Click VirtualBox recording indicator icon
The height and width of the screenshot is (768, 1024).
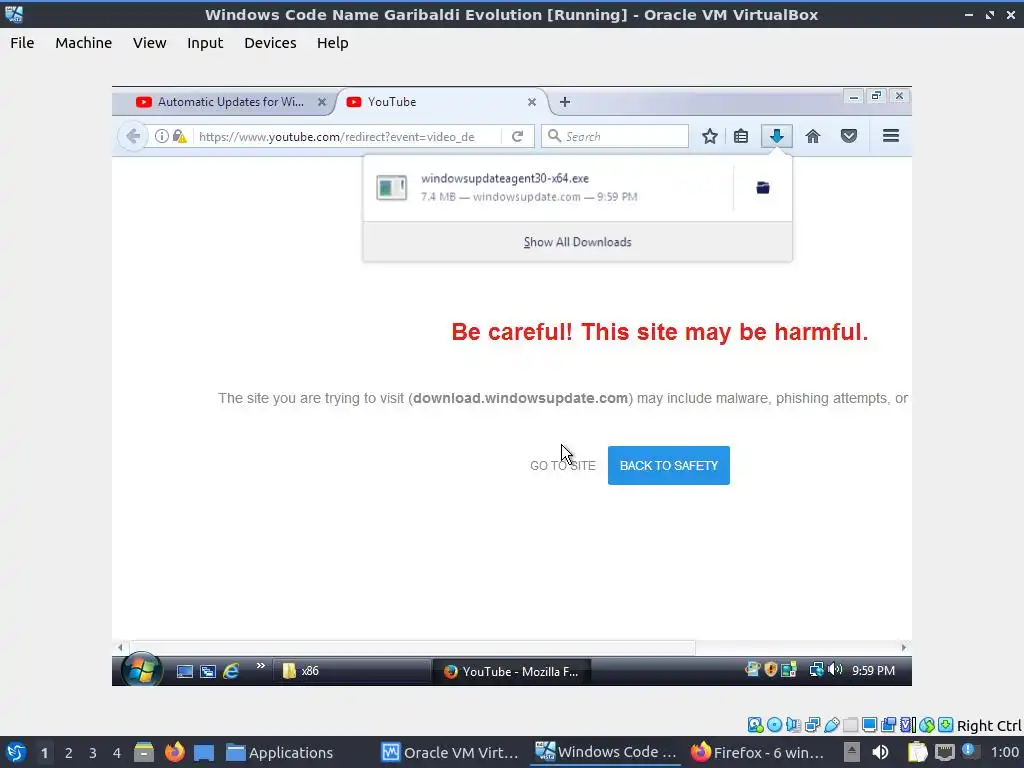point(888,725)
